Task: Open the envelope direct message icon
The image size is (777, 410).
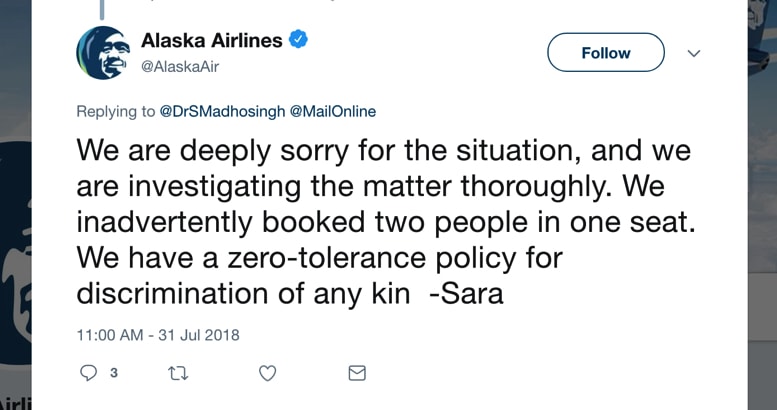Action: pyautogui.click(x=357, y=373)
